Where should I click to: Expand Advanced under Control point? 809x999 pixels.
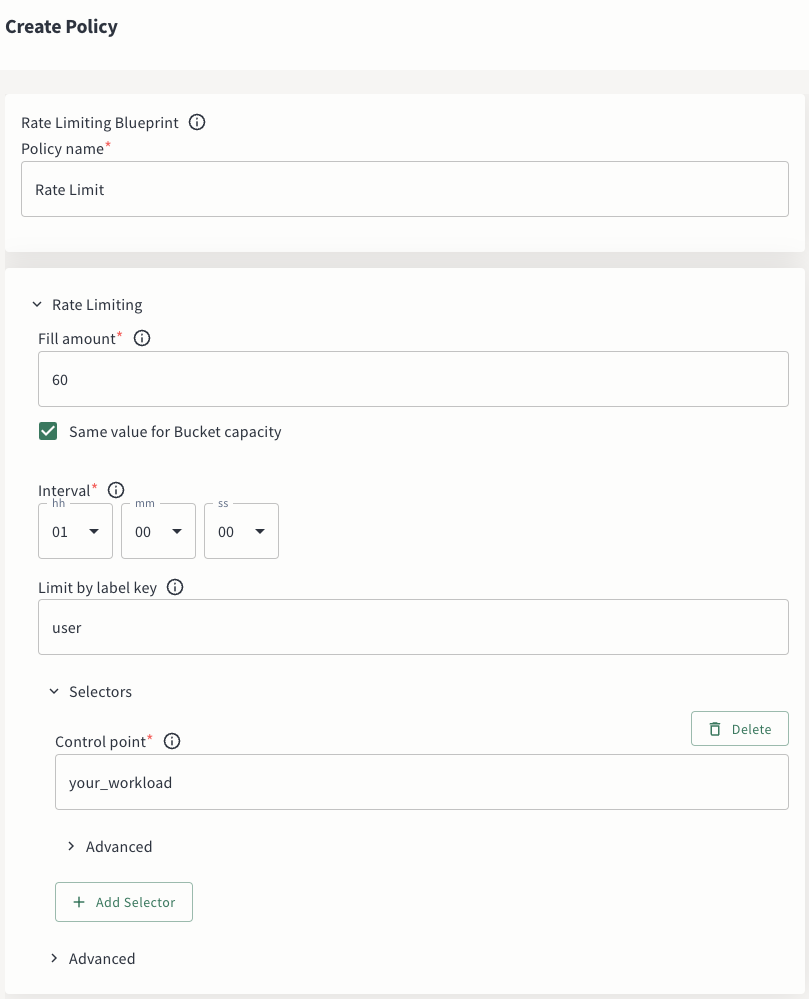pos(71,847)
